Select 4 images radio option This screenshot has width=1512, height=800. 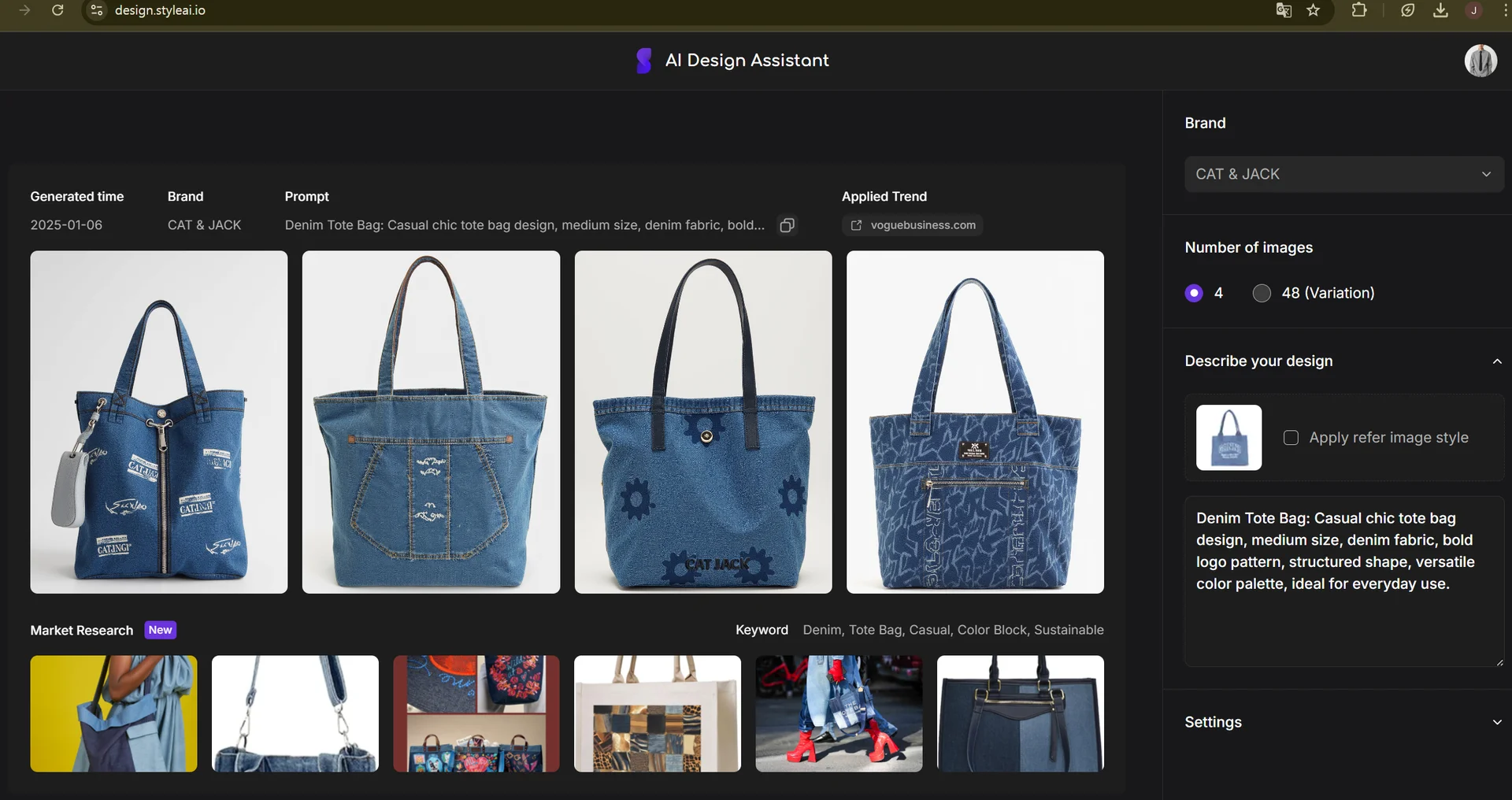pyautogui.click(x=1194, y=293)
